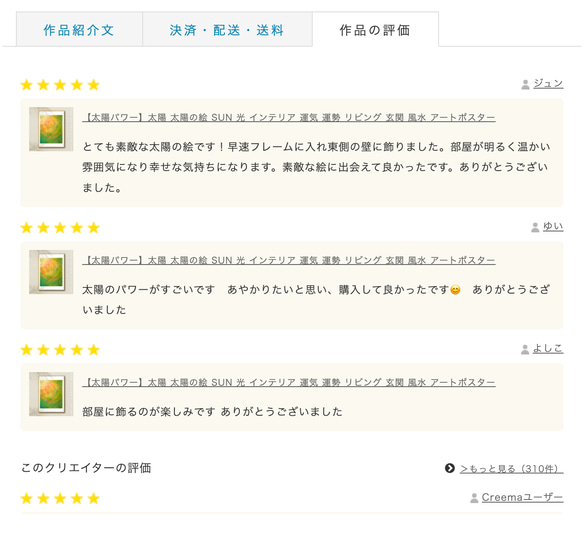Click the user icon beside Creemaユーザー
The width and height of the screenshot is (583, 537).
click(x=474, y=498)
